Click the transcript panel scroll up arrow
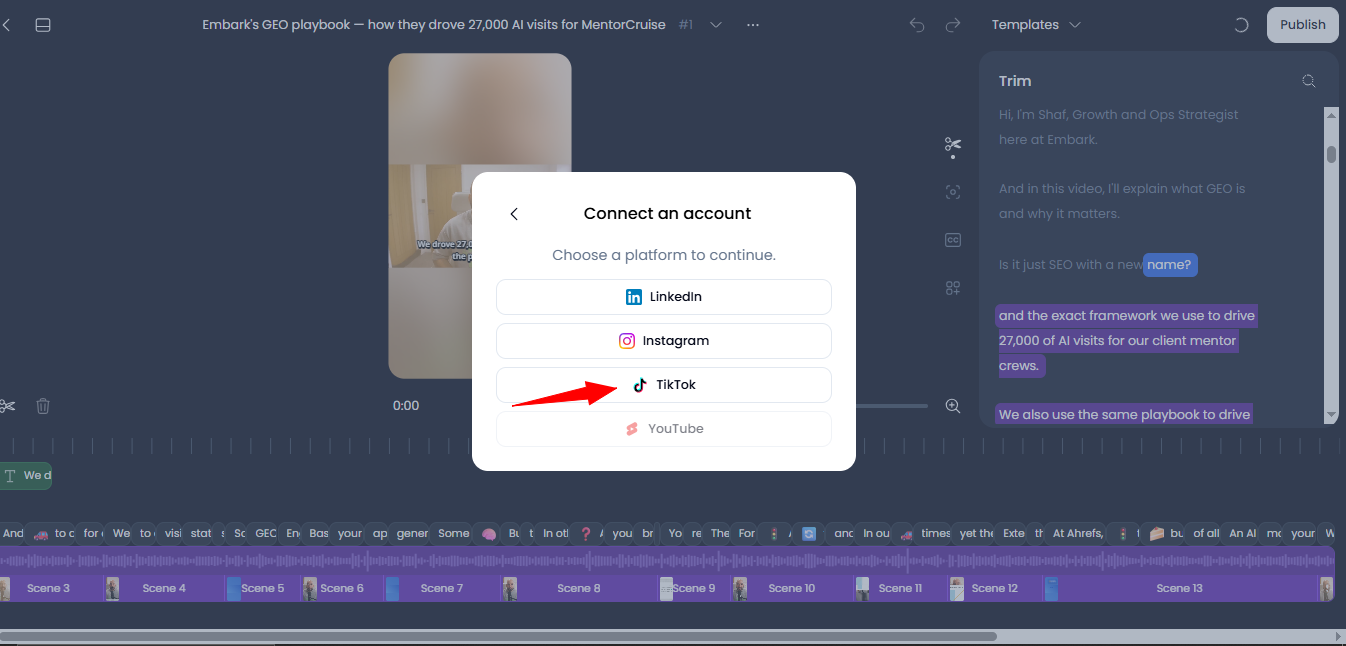This screenshot has width=1346, height=646. 1331,115
